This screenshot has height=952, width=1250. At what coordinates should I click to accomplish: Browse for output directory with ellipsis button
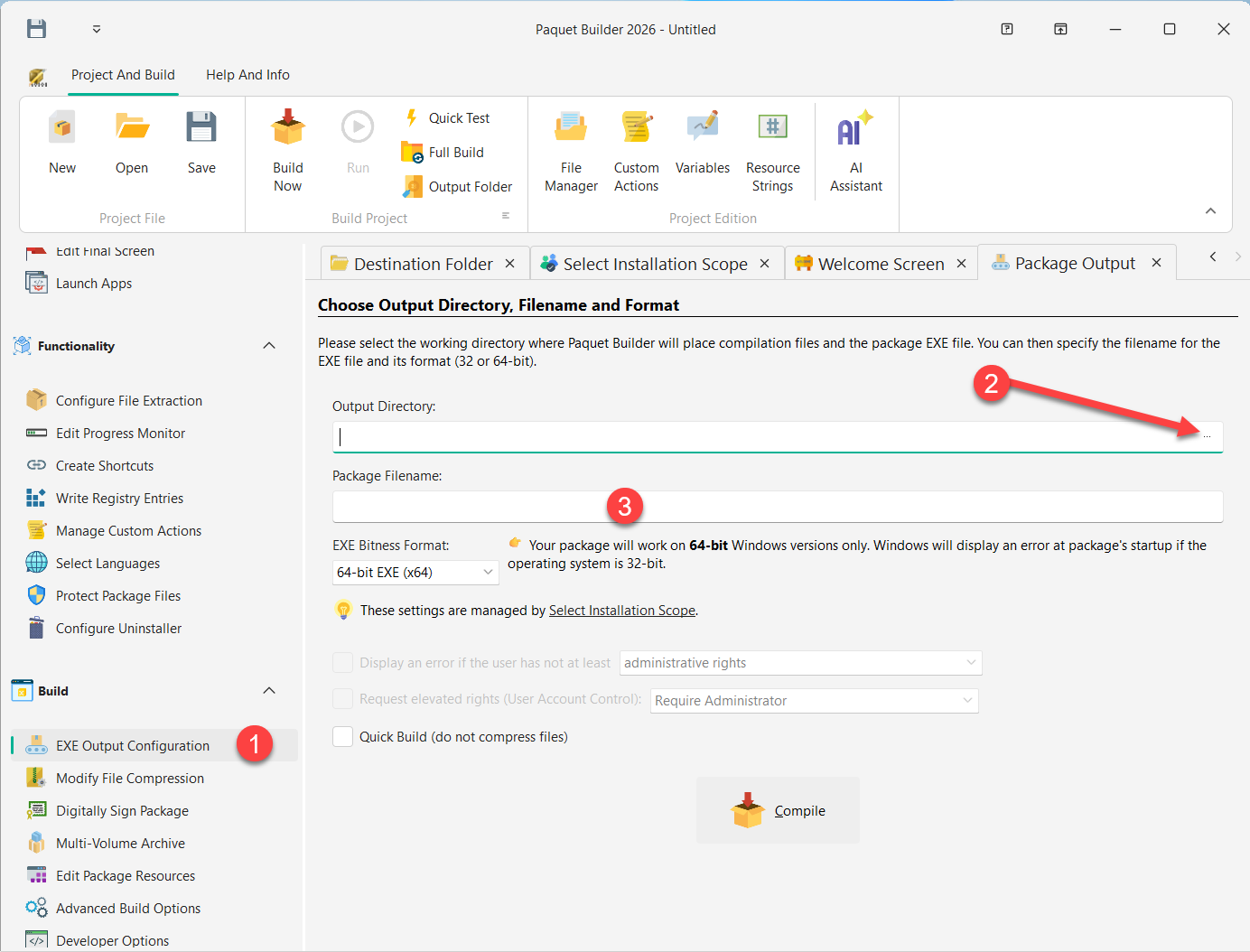(1207, 437)
